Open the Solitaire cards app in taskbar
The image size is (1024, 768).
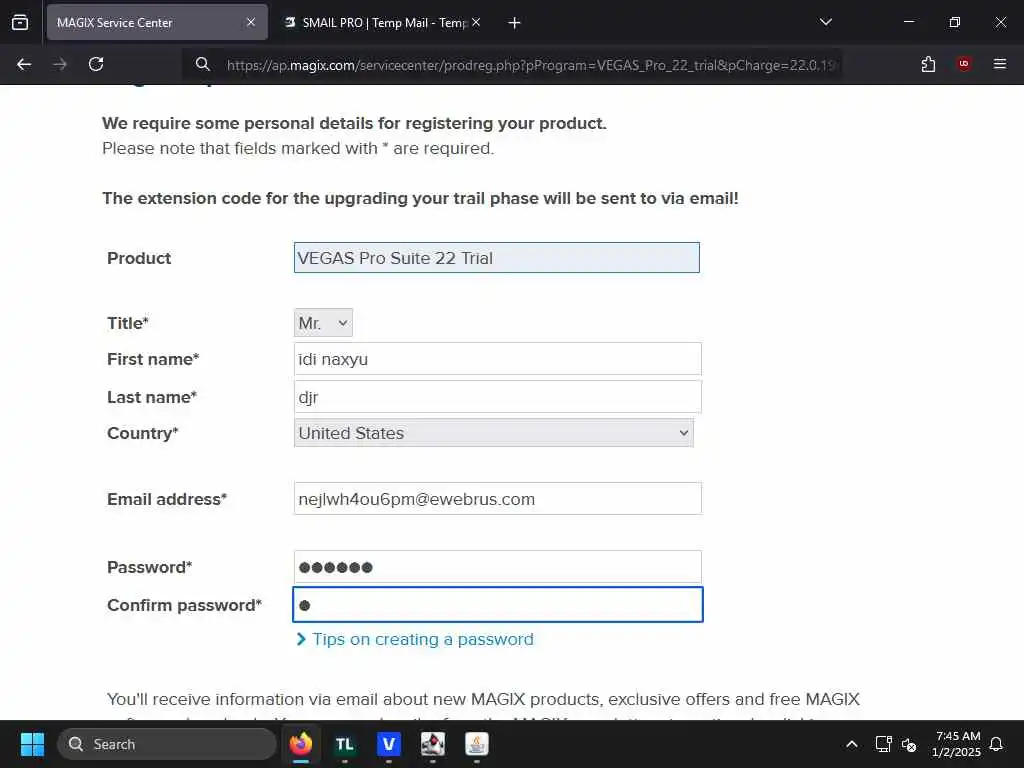tap(432, 744)
